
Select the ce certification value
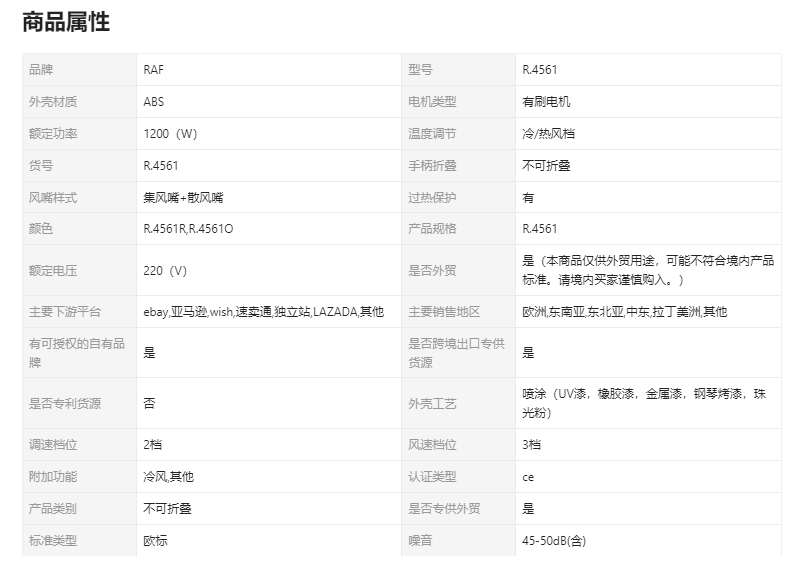point(528,477)
